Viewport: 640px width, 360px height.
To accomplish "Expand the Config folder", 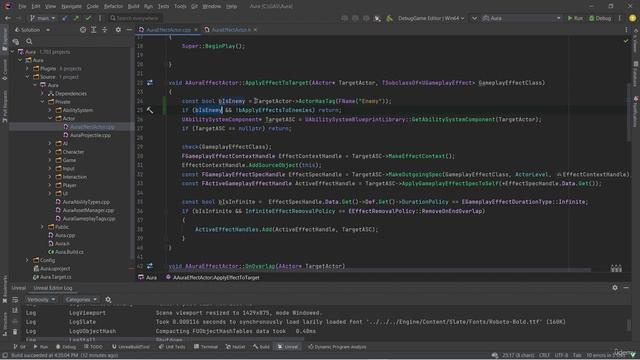I will coord(27,260).
